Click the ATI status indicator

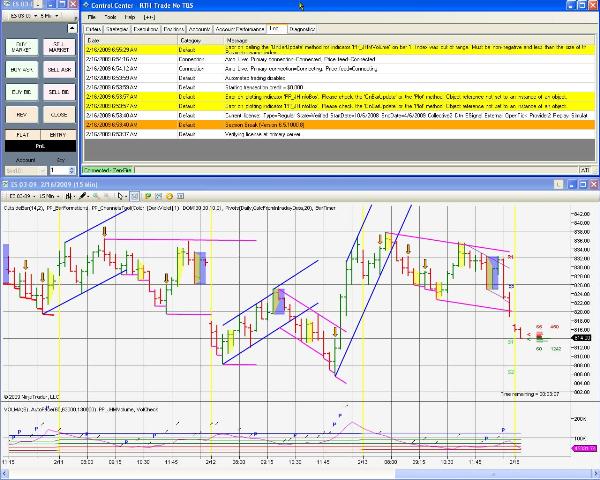(584, 170)
